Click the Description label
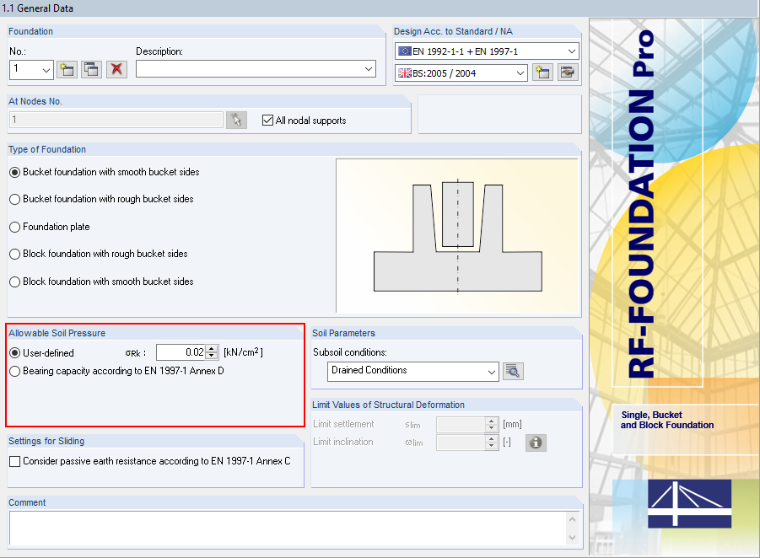The width and height of the screenshot is (760, 558). tap(159, 51)
